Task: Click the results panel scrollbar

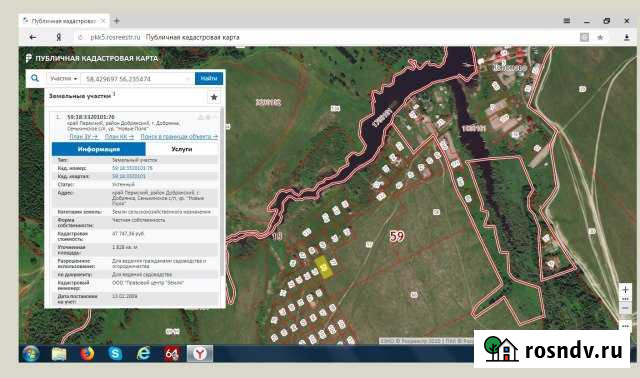Action: tap(222, 192)
